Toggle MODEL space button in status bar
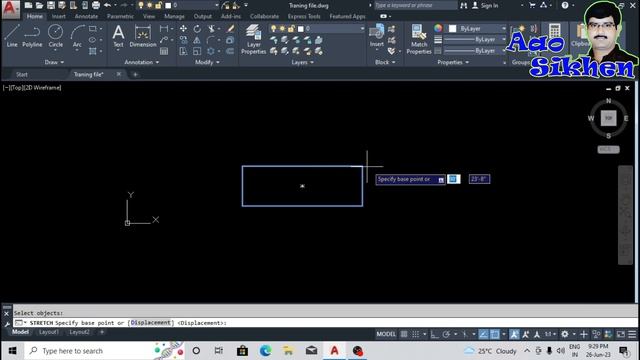The height and width of the screenshot is (360, 640). (386, 334)
